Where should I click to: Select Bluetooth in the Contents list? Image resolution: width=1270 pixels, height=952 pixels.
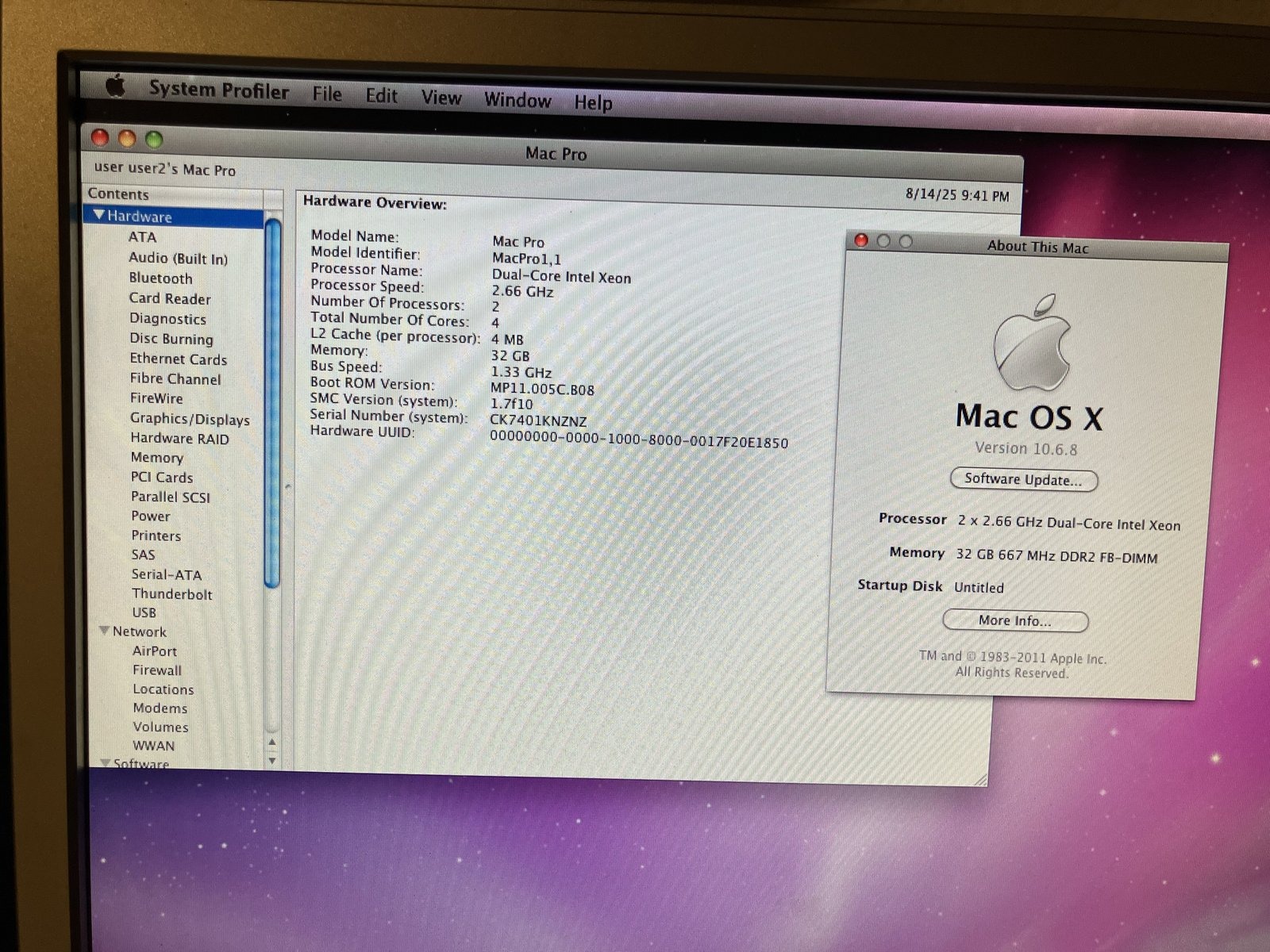(x=160, y=278)
